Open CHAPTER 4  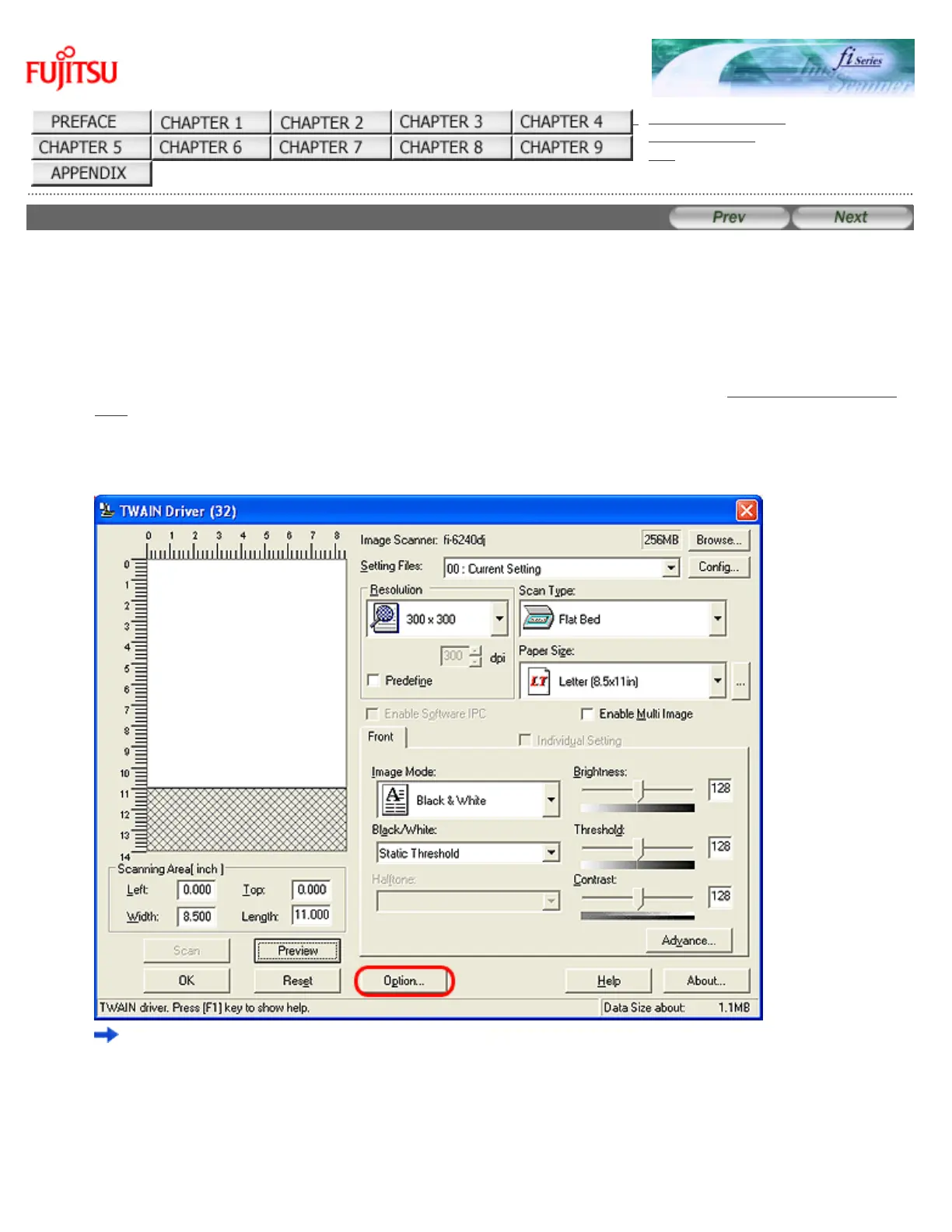coord(572,122)
